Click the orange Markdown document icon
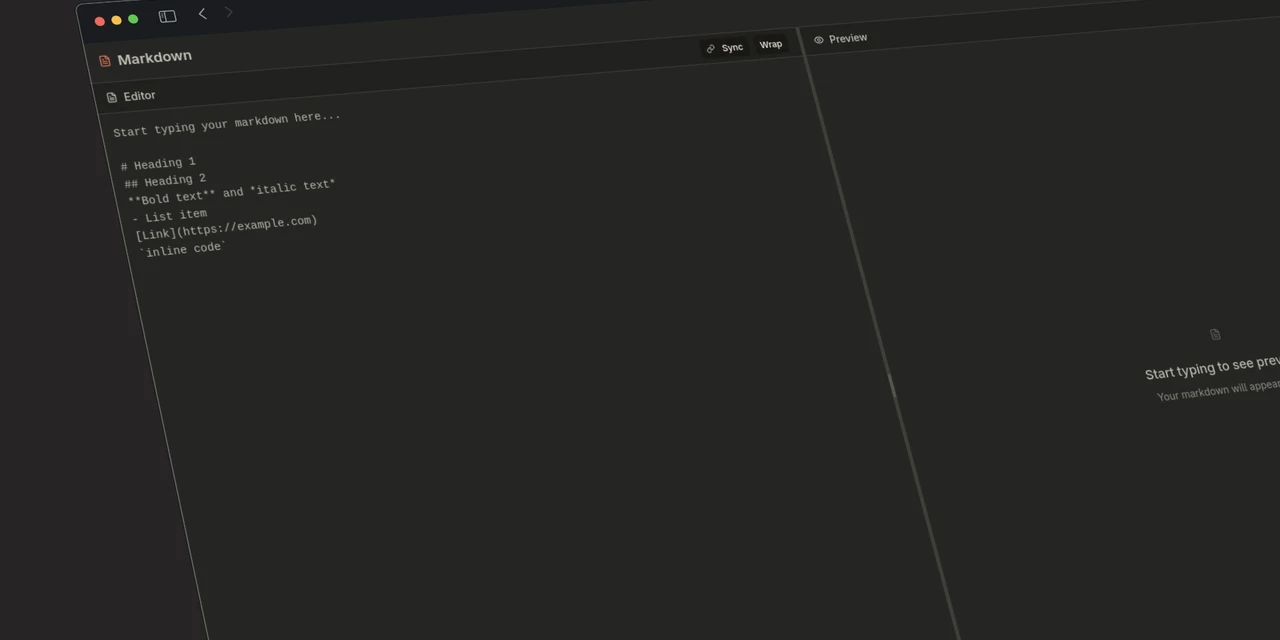Image resolution: width=1280 pixels, height=640 pixels. click(105, 60)
